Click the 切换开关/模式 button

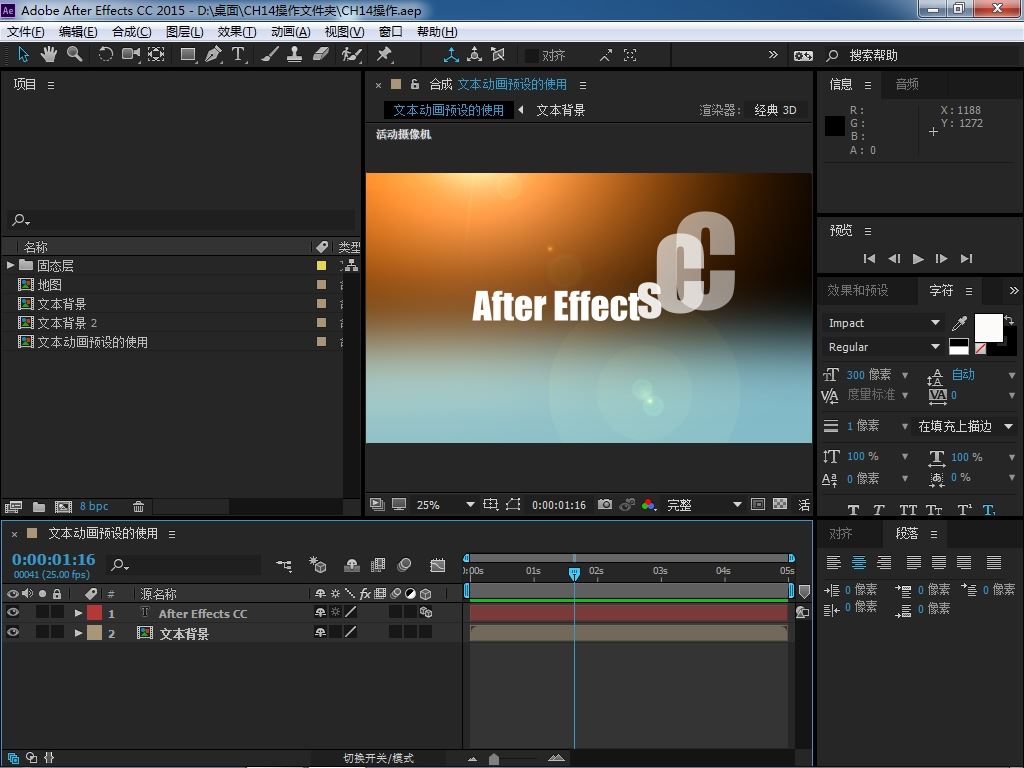(x=378, y=758)
